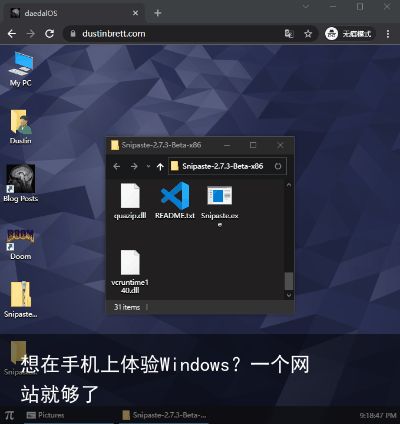The image size is (400, 424).
Task: Click the explorer vertical scrollbar thumb
Action: (289, 281)
